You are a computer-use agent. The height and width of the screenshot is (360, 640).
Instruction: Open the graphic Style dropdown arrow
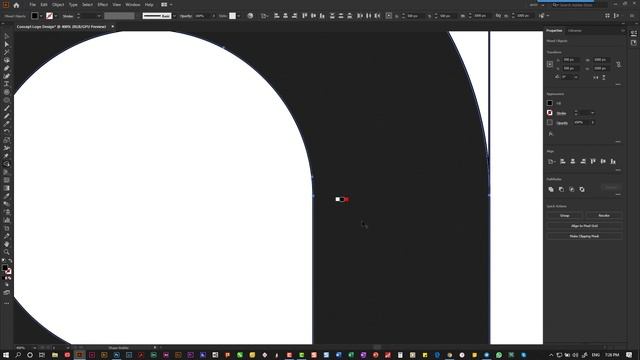pos(238,16)
